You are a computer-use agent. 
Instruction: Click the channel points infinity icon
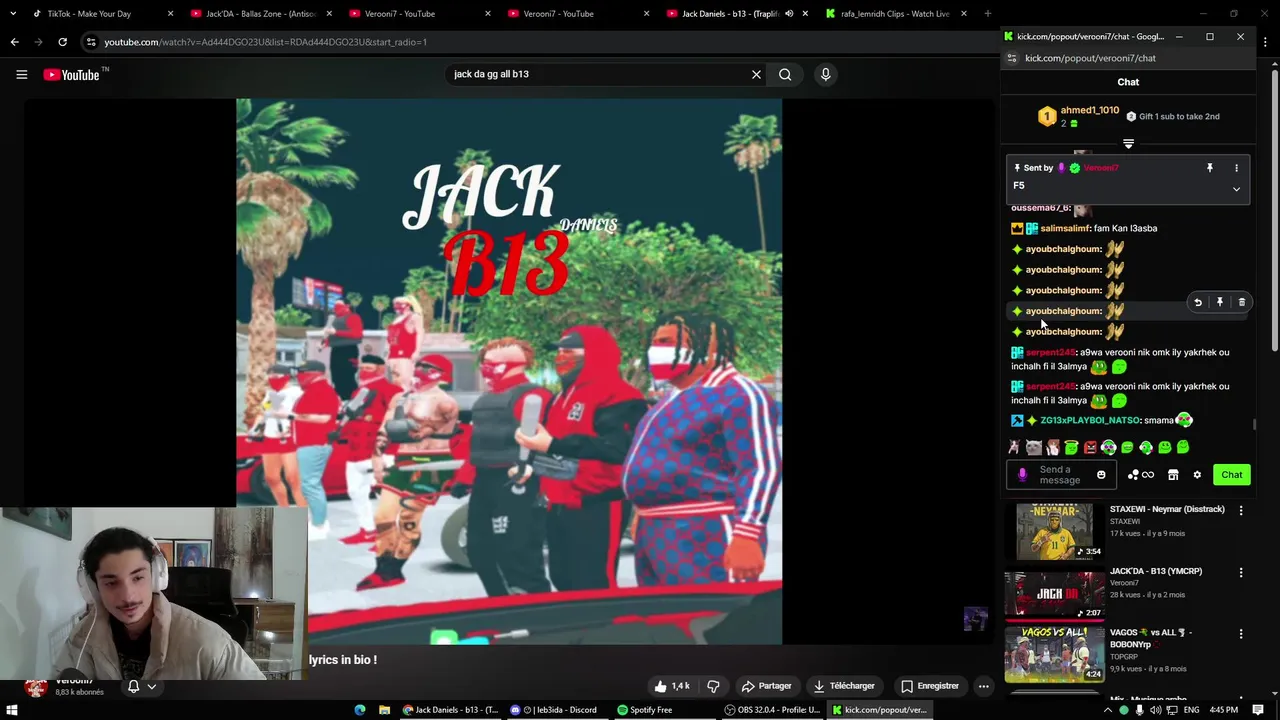1141,475
